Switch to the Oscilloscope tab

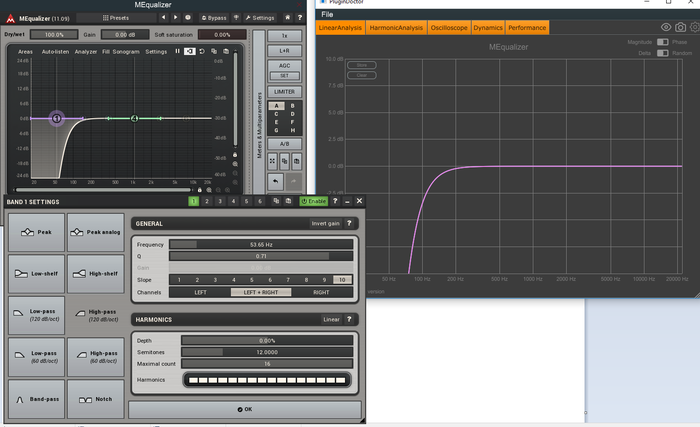pos(449,28)
